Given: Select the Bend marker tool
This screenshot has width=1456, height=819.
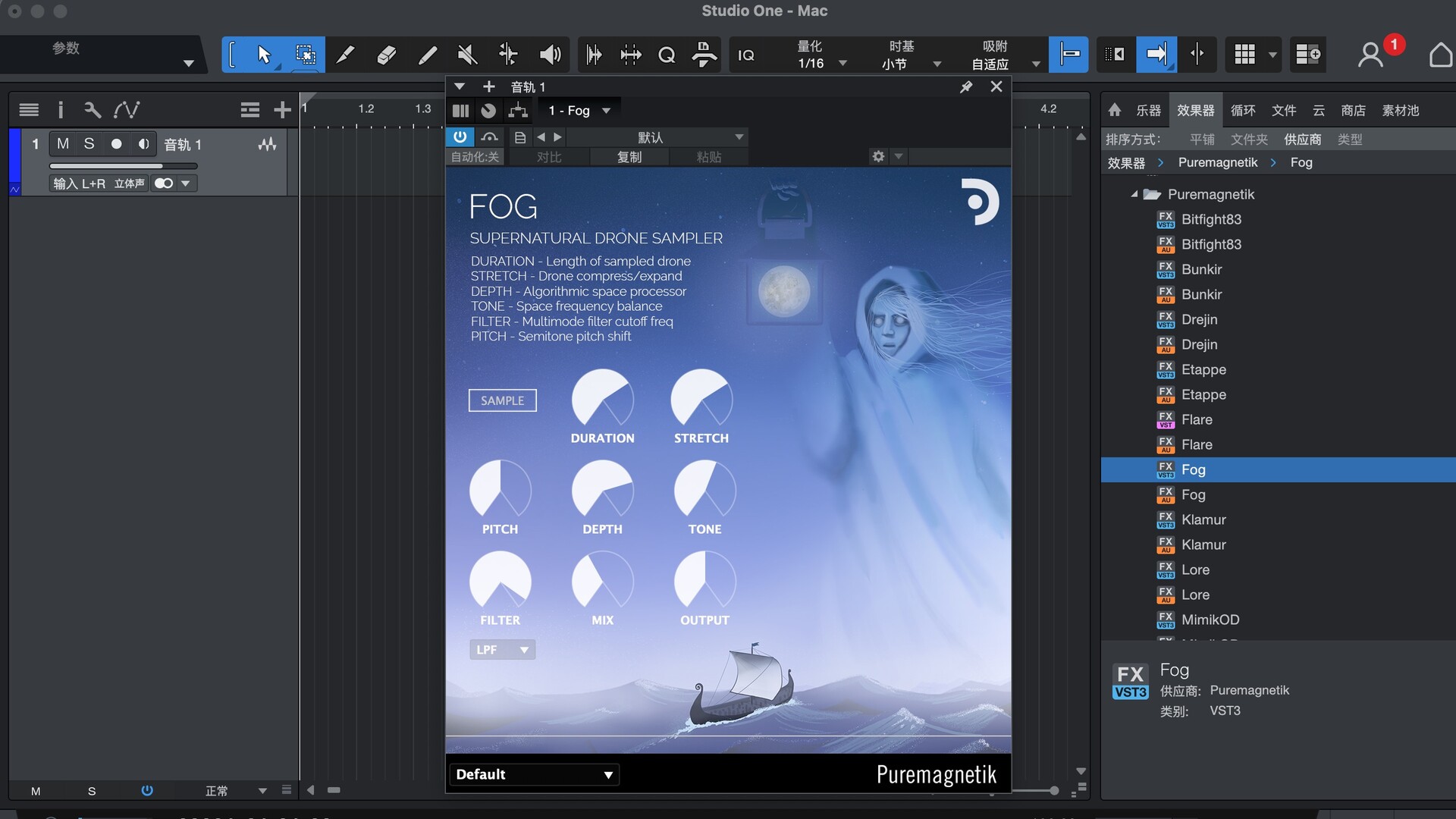Looking at the screenshot, I should 508,55.
